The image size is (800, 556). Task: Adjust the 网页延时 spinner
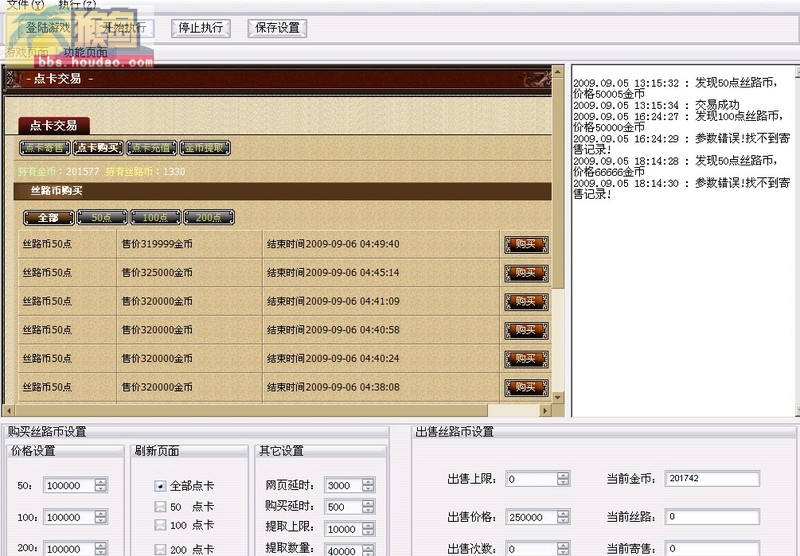(x=368, y=486)
